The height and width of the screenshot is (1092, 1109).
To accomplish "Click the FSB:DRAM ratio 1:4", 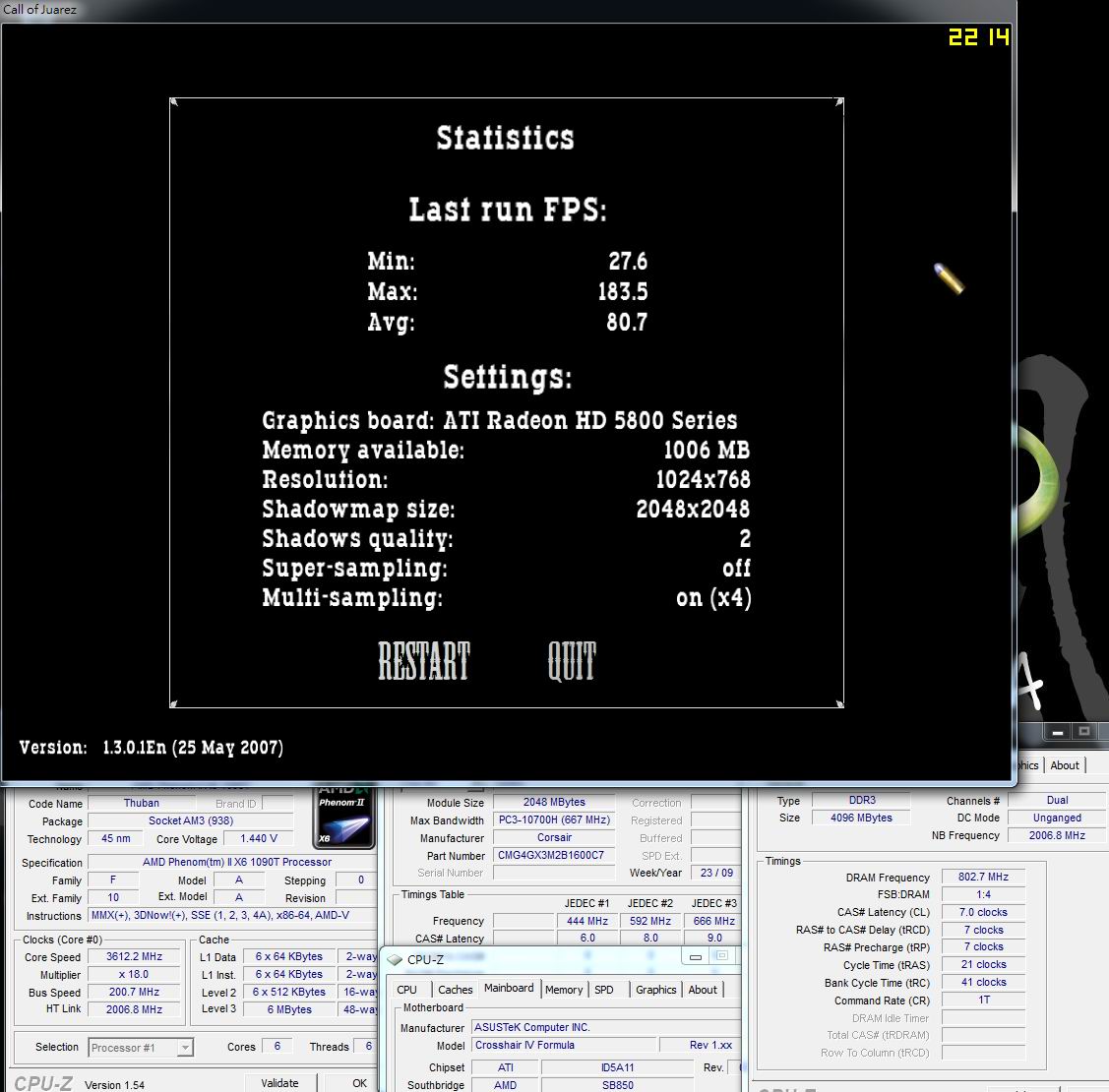I will pos(983,894).
